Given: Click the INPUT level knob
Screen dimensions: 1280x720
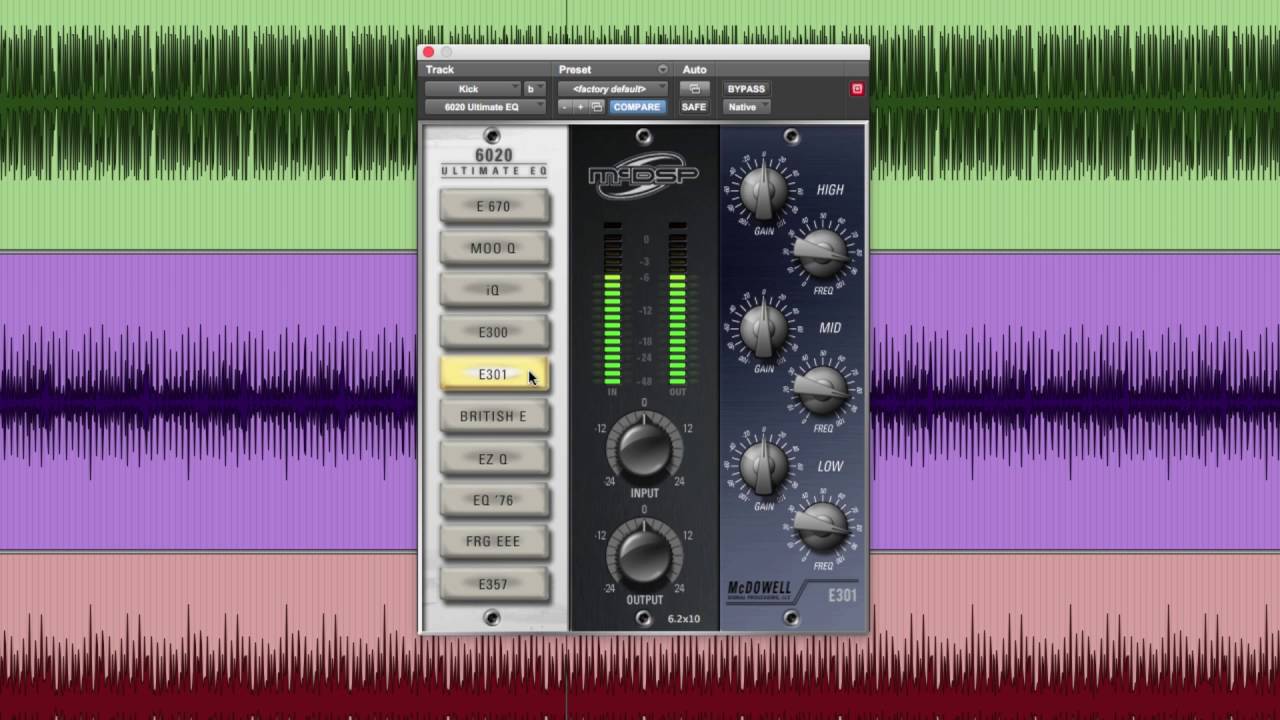Looking at the screenshot, I should (x=644, y=448).
